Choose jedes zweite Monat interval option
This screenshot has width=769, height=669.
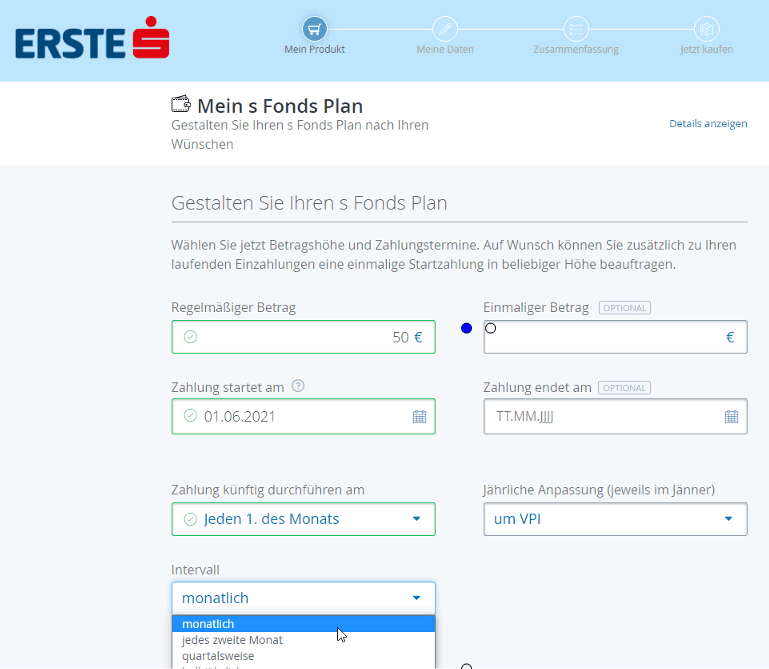(304, 640)
